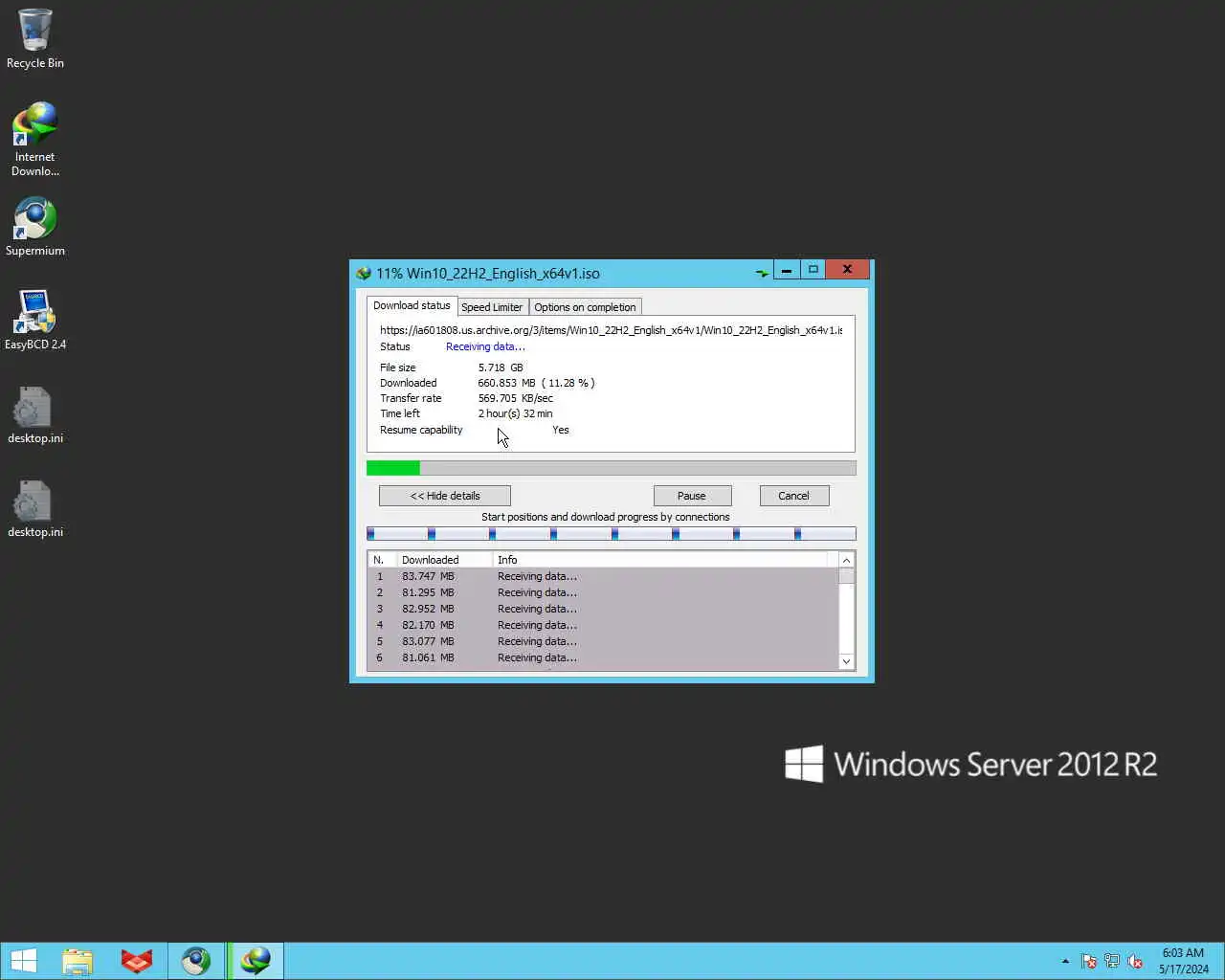This screenshot has width=1225, height=980.
Task: Click the green arrow tray icon in the title bar
Action: [x=762, y=273]
